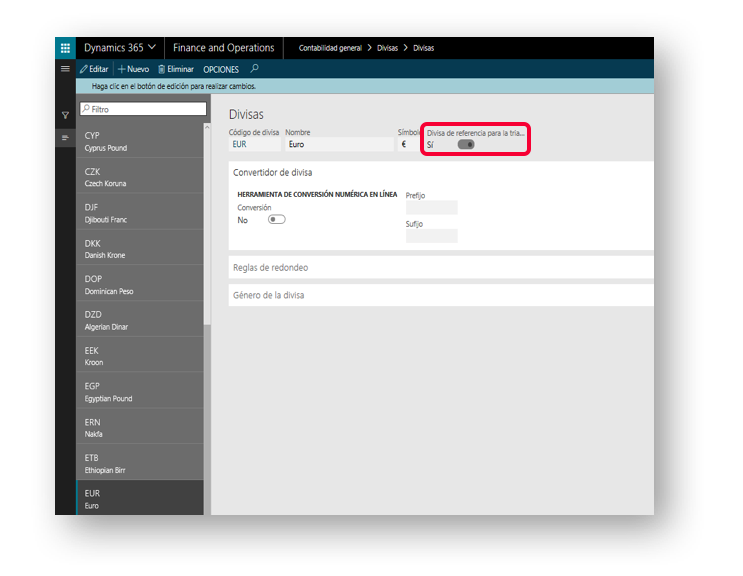This screenshot has height=576, width=743.
Task: Open Contabilidad general breadcrumb
Action: click(x=330, y=48)
